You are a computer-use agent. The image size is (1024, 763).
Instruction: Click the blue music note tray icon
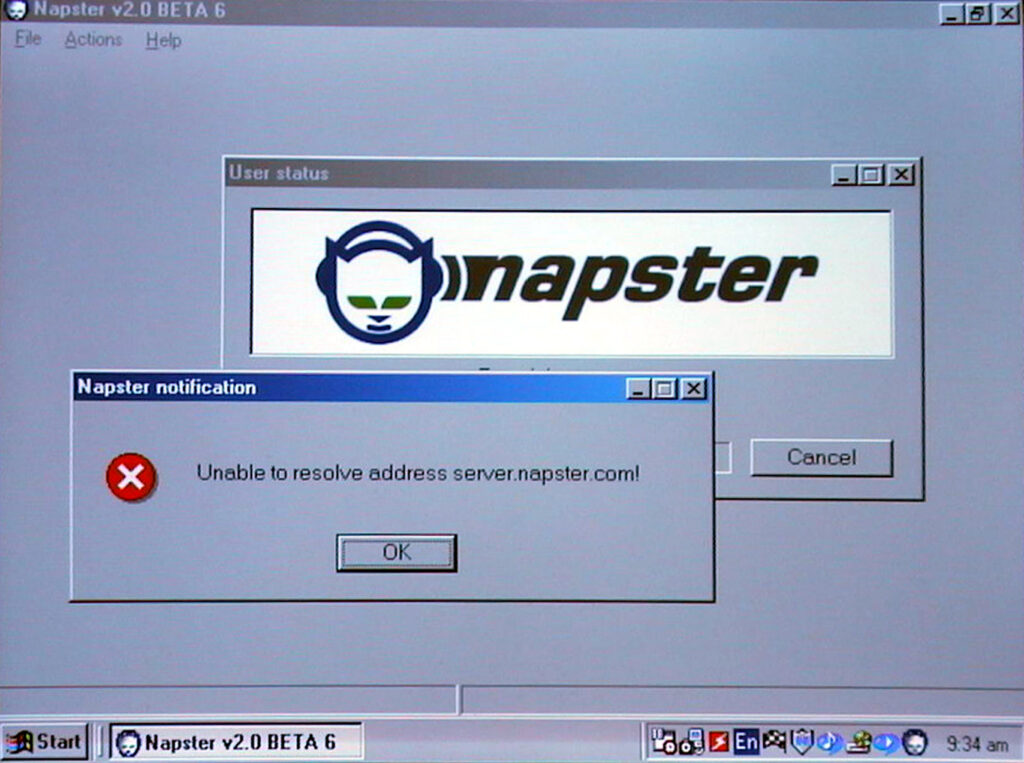click(829, 742)
